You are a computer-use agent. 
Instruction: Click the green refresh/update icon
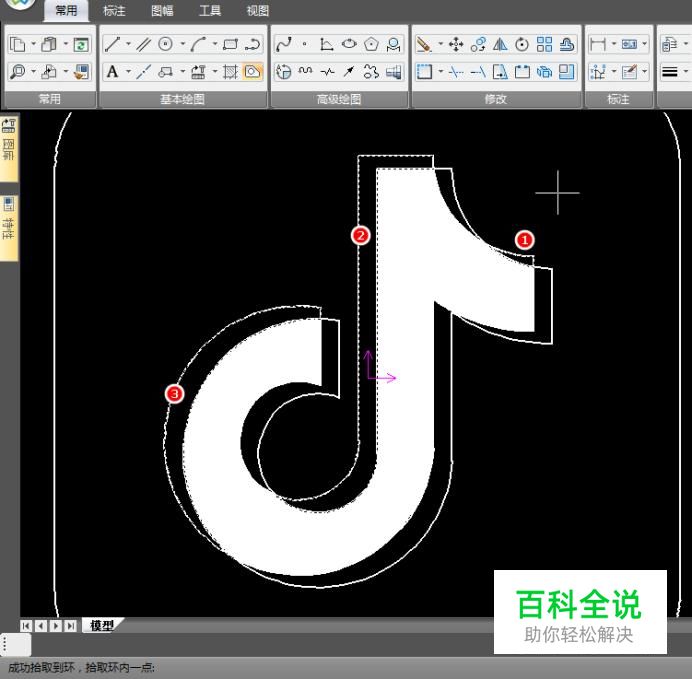tap(81, 45)
